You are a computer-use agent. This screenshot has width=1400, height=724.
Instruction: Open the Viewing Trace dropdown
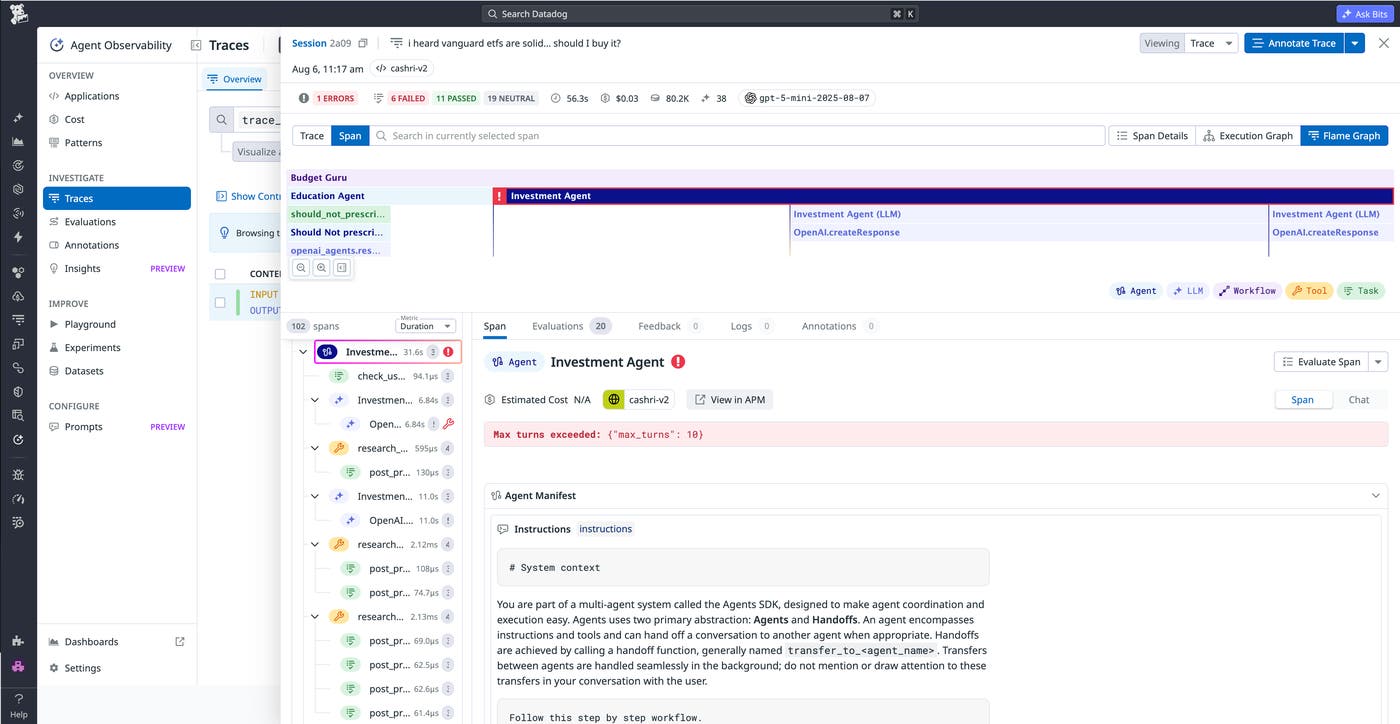1212,43
